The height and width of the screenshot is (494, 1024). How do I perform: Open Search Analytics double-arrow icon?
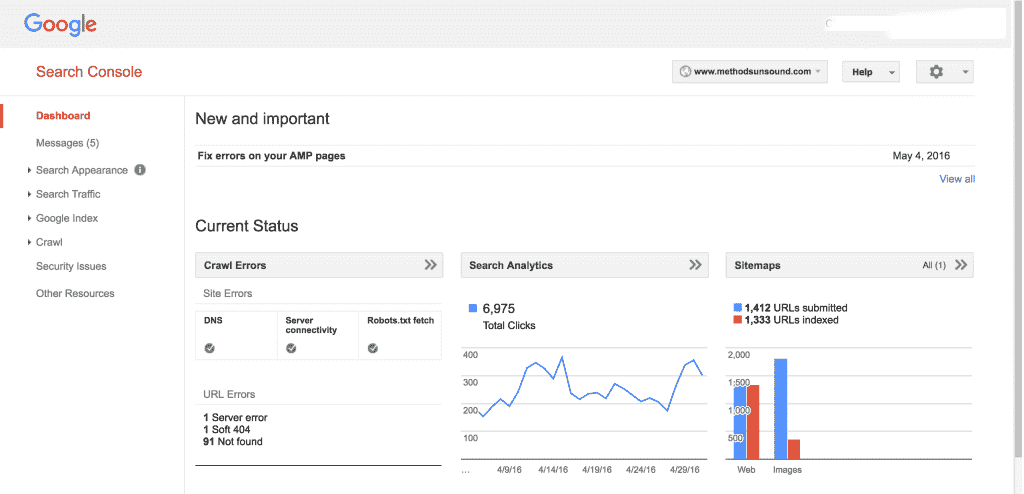(696, 265)
